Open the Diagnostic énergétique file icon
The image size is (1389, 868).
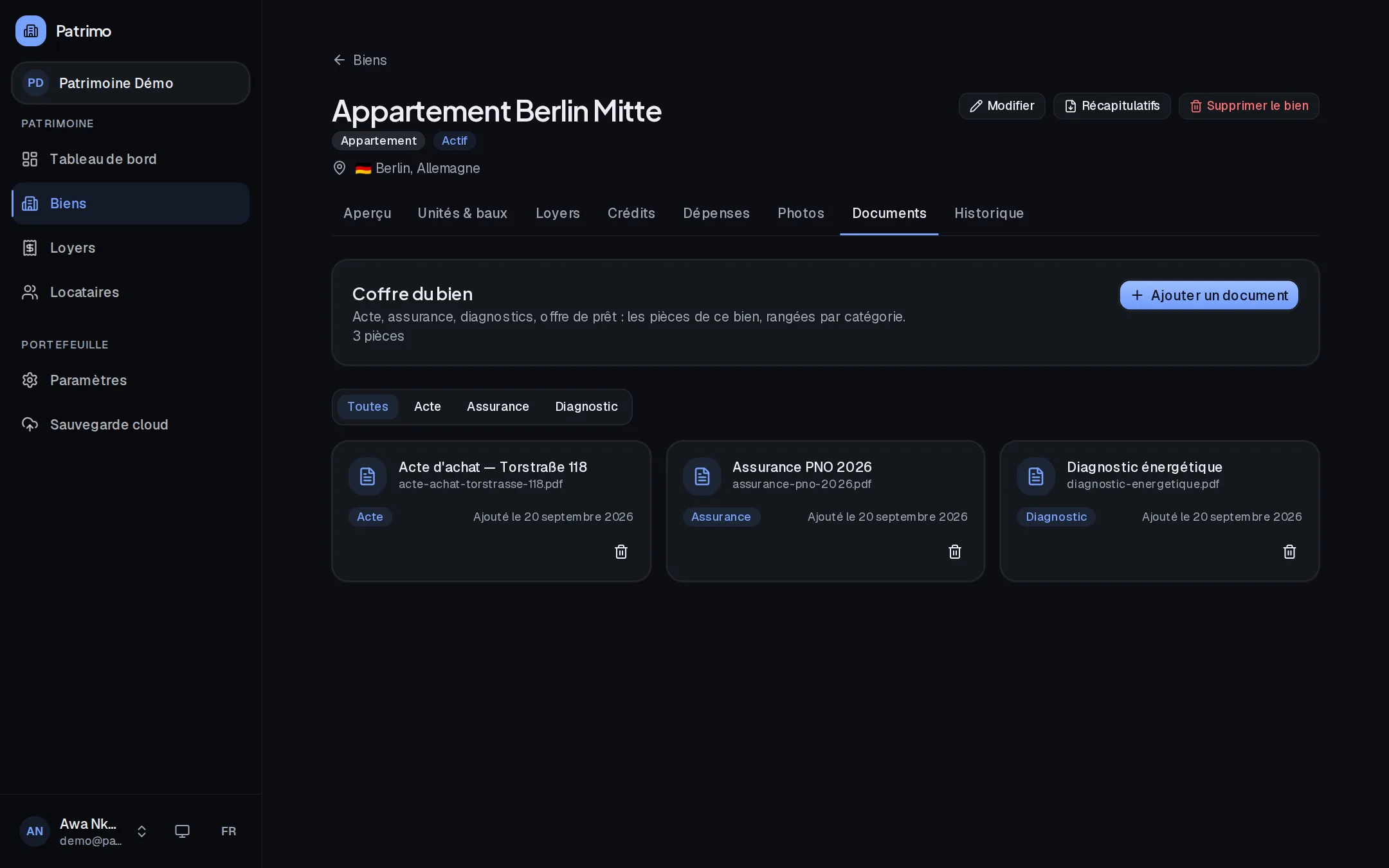[x=1035, y=476]
